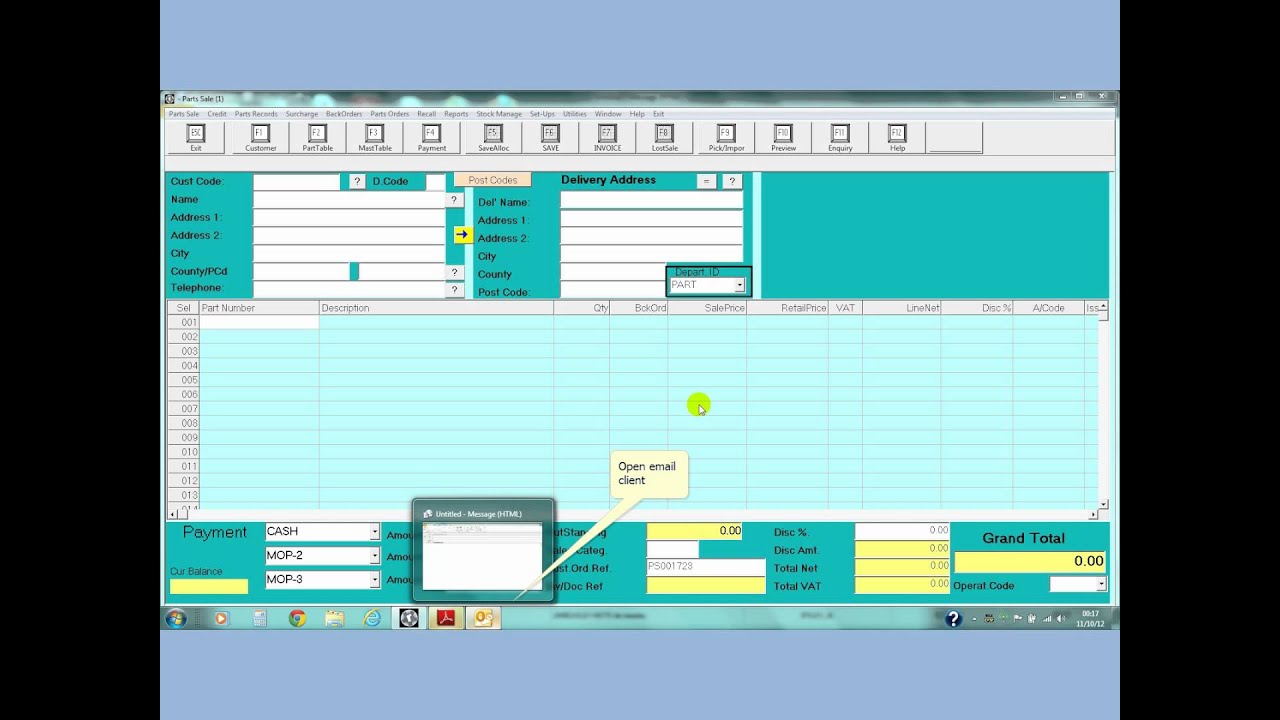Expand the MOP-3 payment dropdown
1280x720 pixels.
(375, 581)
